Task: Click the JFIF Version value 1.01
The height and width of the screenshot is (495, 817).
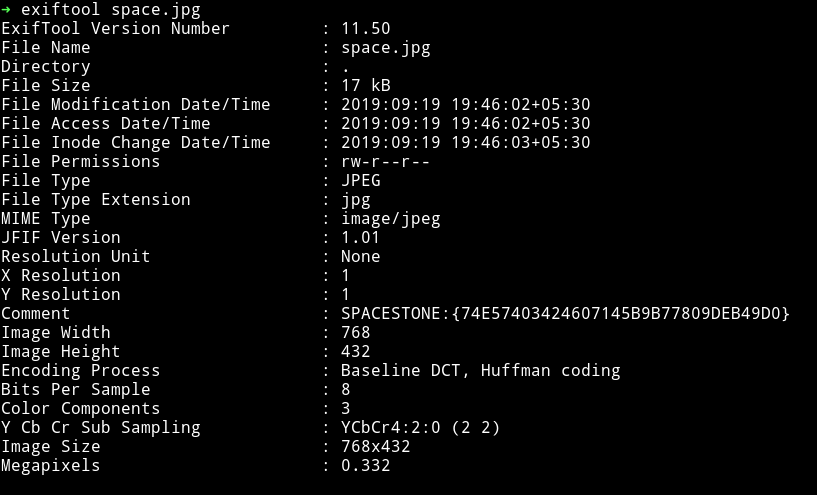Action: pyautogui.click(x=361, y=238)
